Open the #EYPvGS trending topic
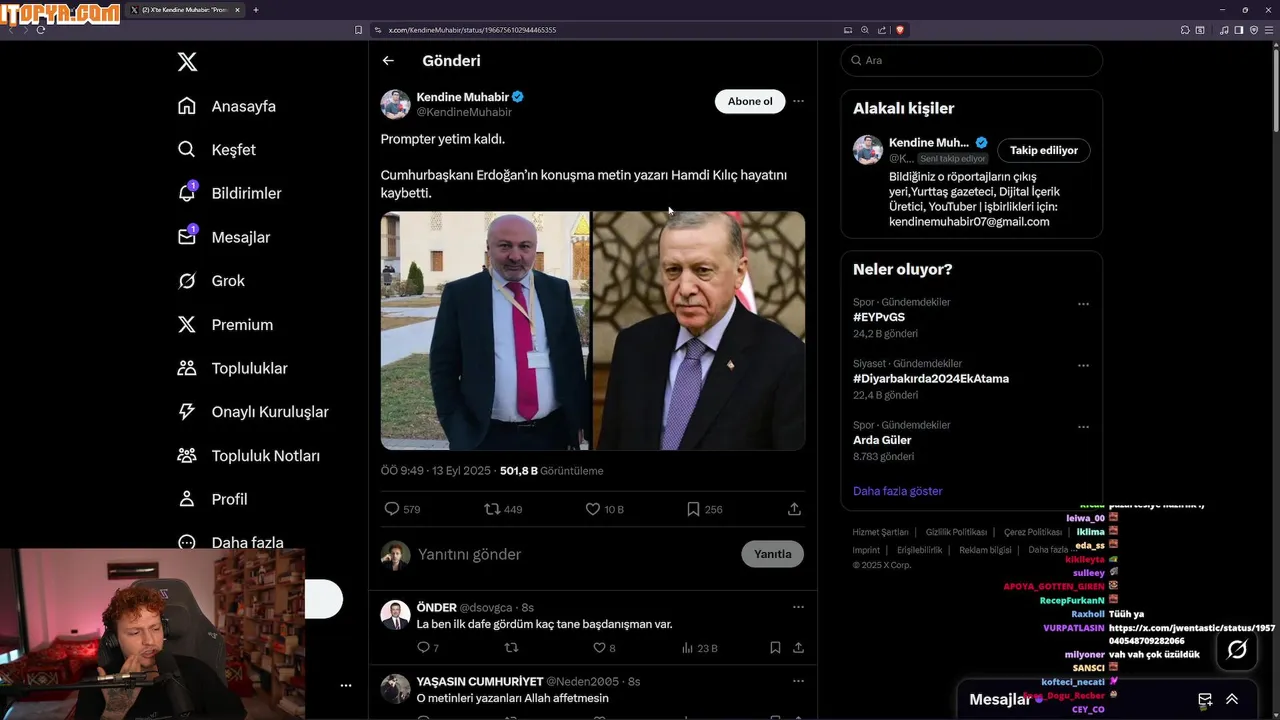 point(879,317)
